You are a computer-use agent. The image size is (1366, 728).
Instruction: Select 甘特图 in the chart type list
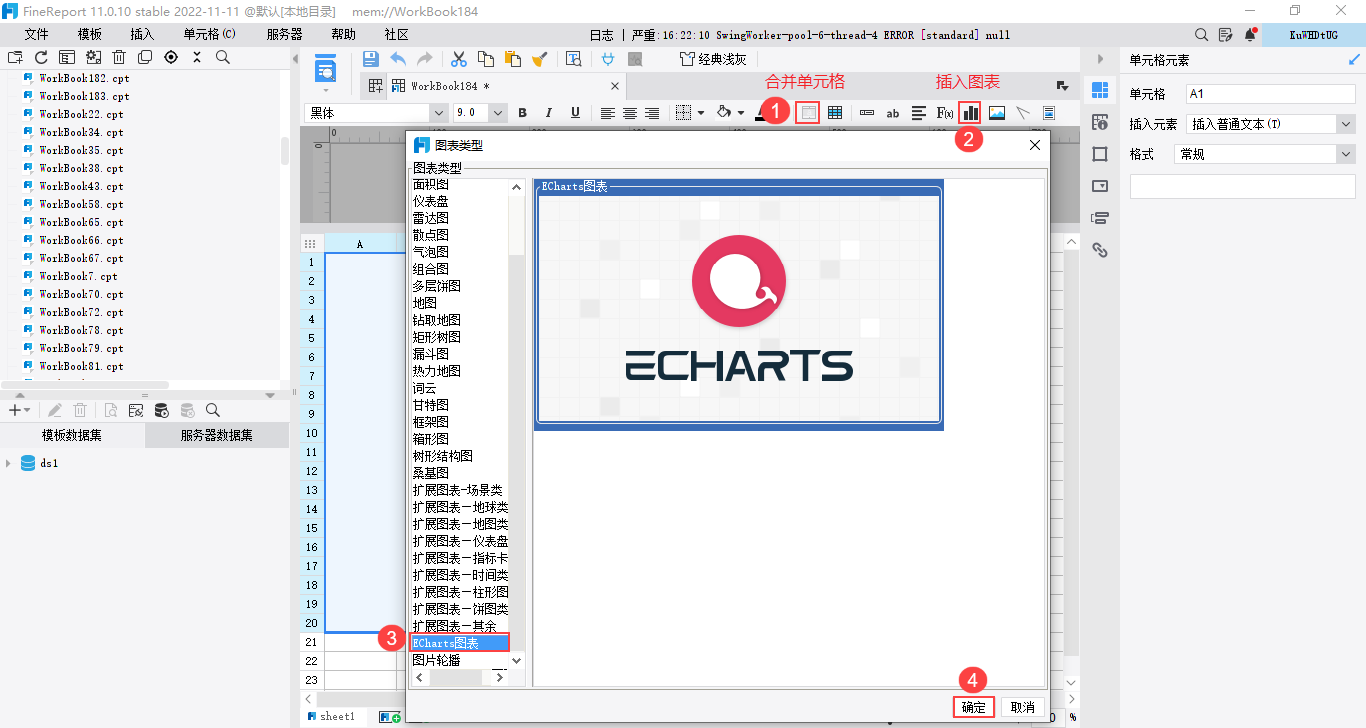click(431, 405)
